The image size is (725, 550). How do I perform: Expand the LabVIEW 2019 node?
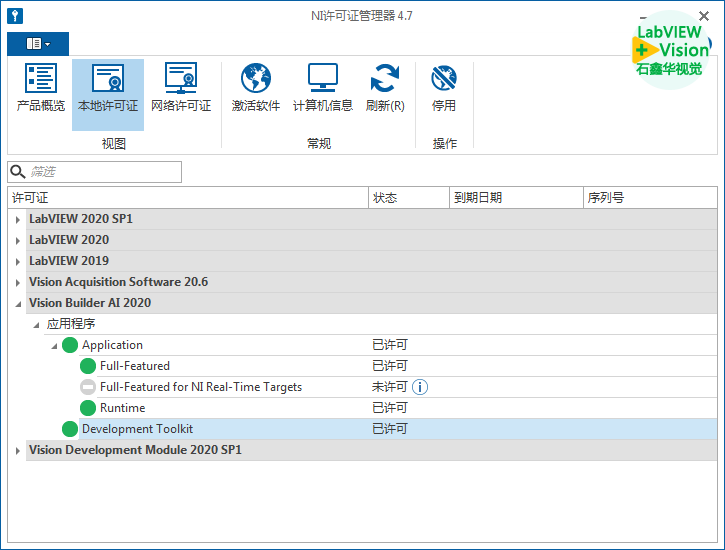[x=17, y=261]
